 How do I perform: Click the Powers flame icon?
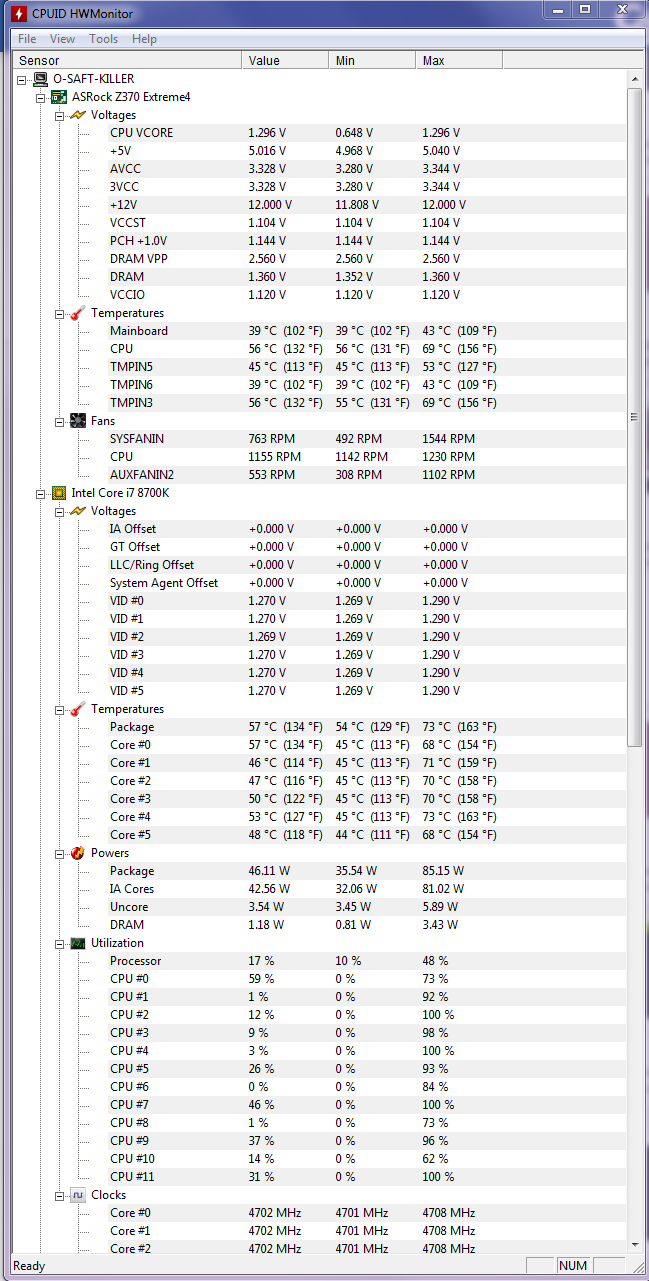point(77,853)
